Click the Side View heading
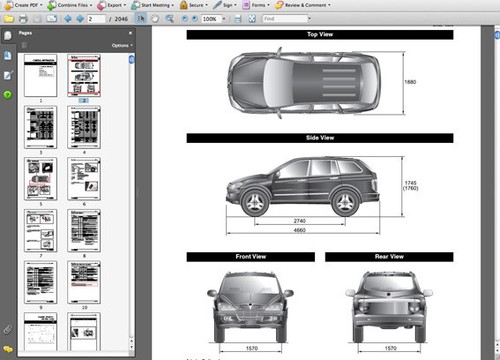500x360 pixels. coord(320,138)
